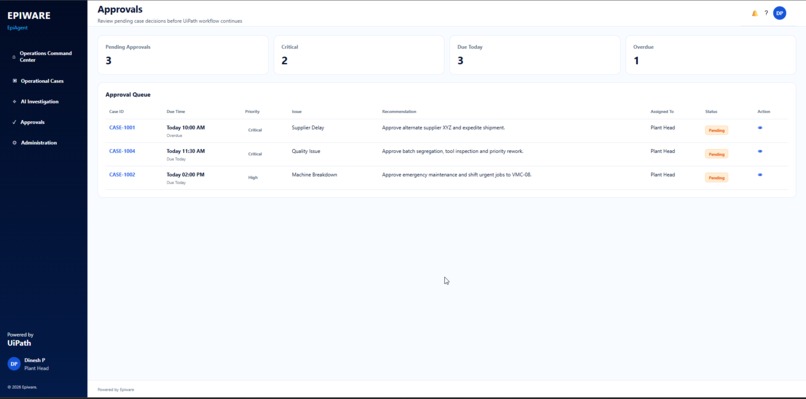Click the DP avatar beside Dinesh P
Viewport: 806px width, 399px height.
pos(14,364)
